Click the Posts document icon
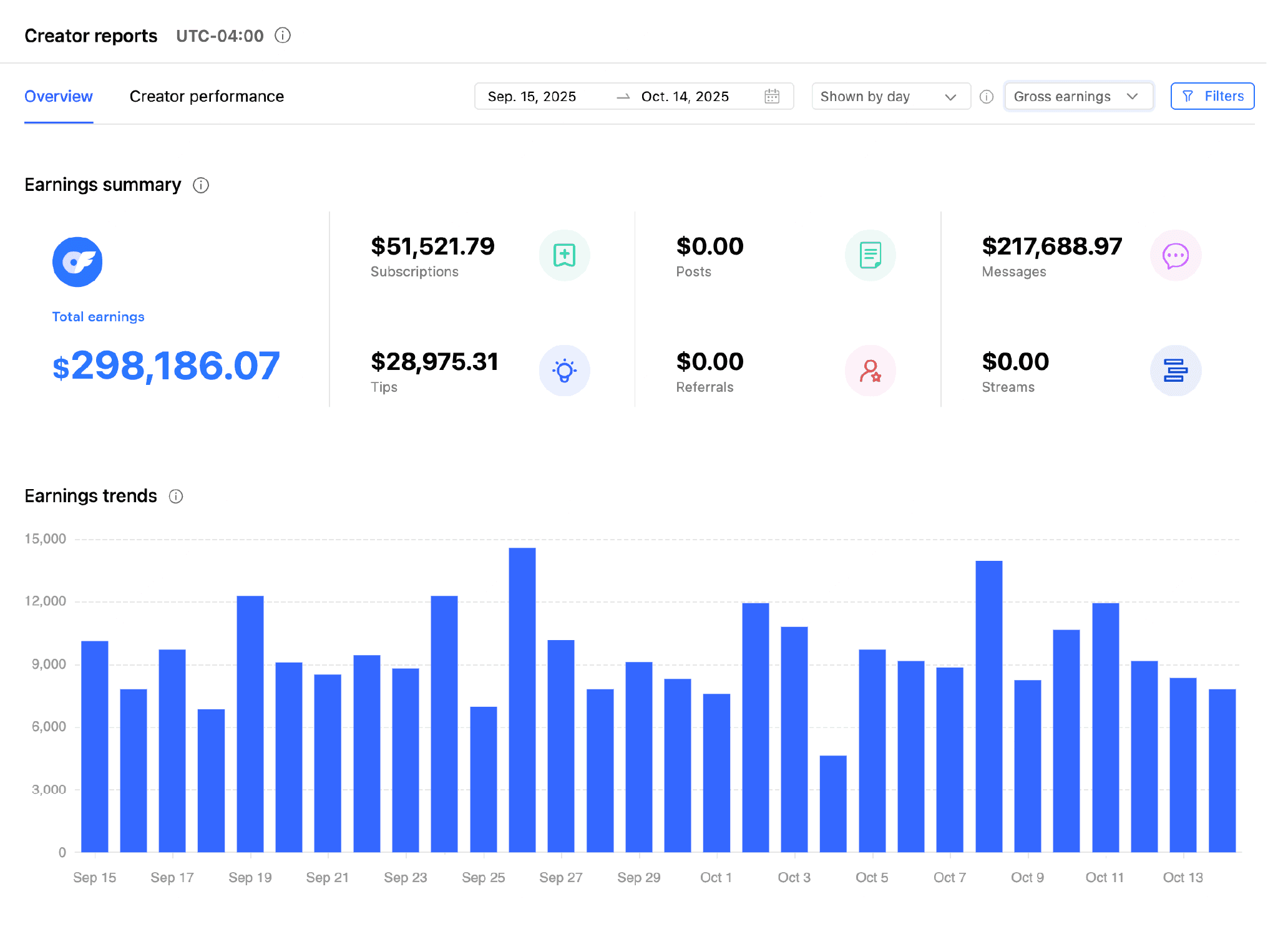The image size is (1278, 952). pos(870,255)
